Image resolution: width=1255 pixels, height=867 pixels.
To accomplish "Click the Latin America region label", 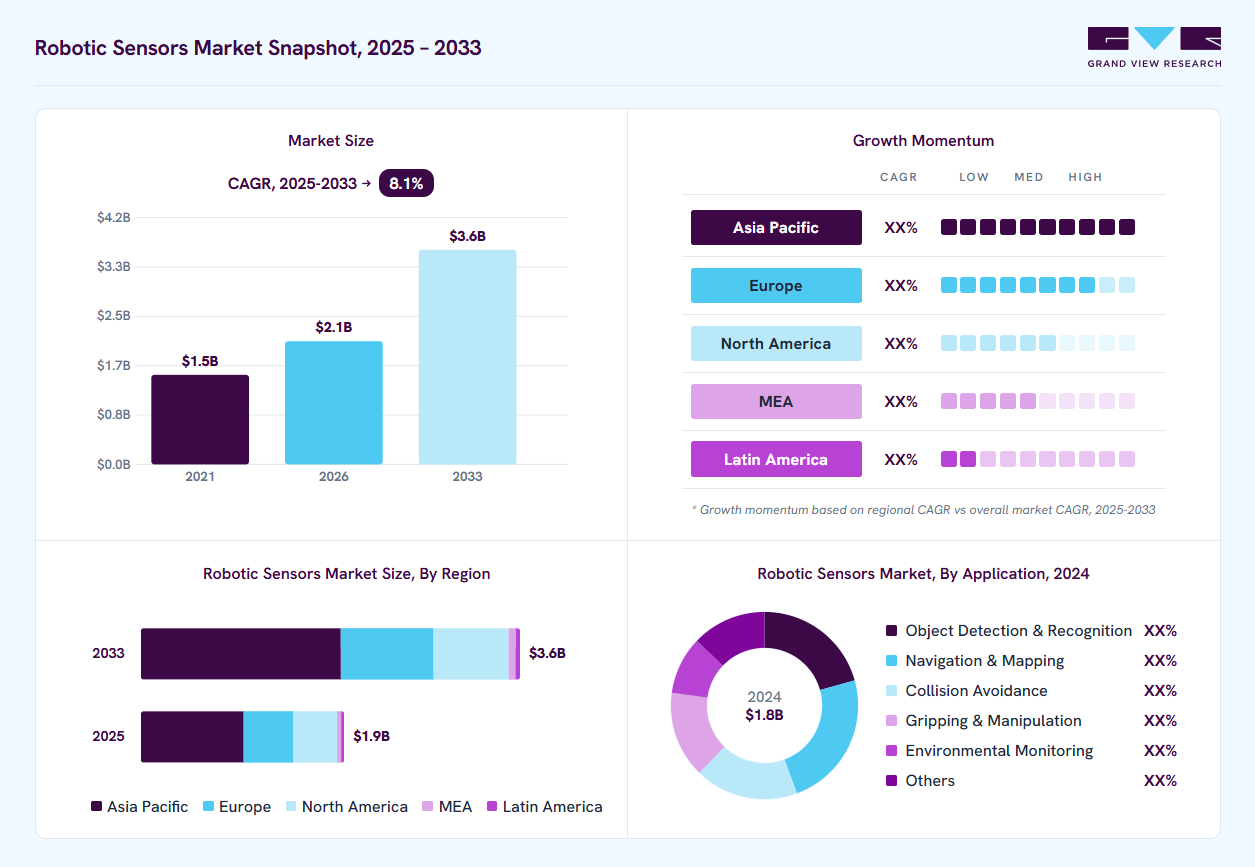I will click(x=776, y=459).
